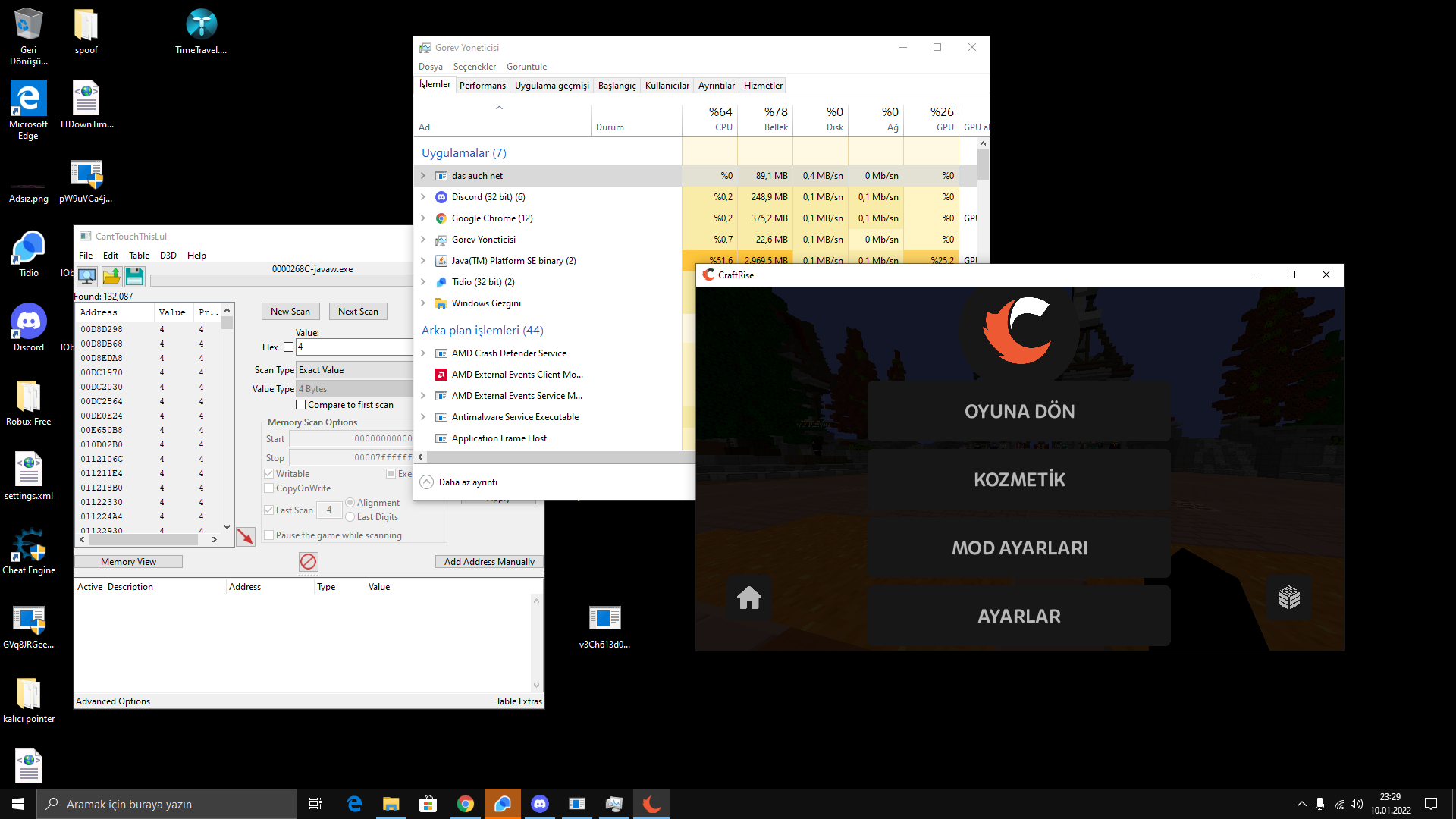Viewport: 1456px width, 819px height.
Task: Open Recycle Bin desktop icon
Action: coord(29,36)
